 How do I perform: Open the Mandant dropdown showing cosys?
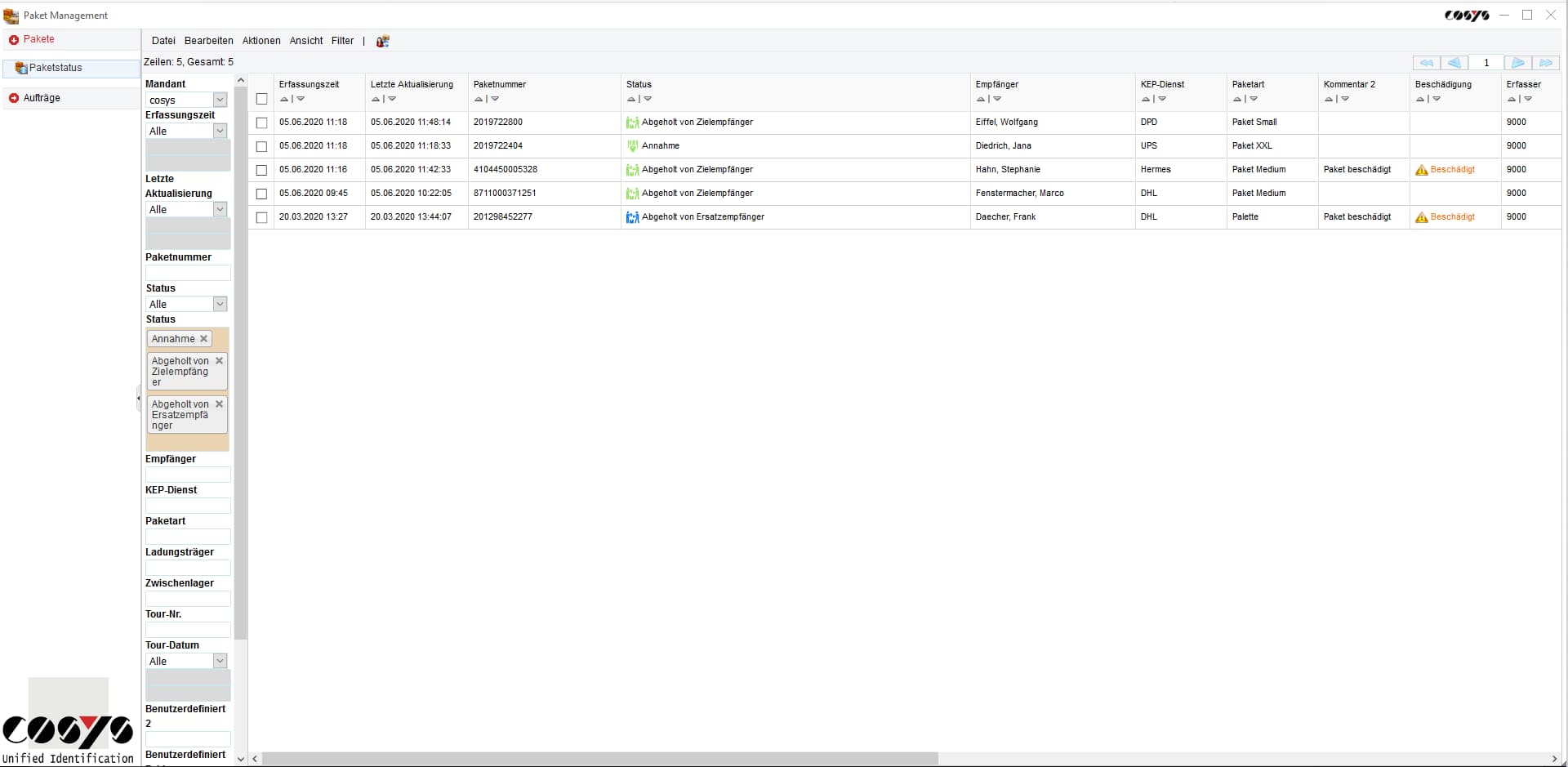[x=220, y=99]
